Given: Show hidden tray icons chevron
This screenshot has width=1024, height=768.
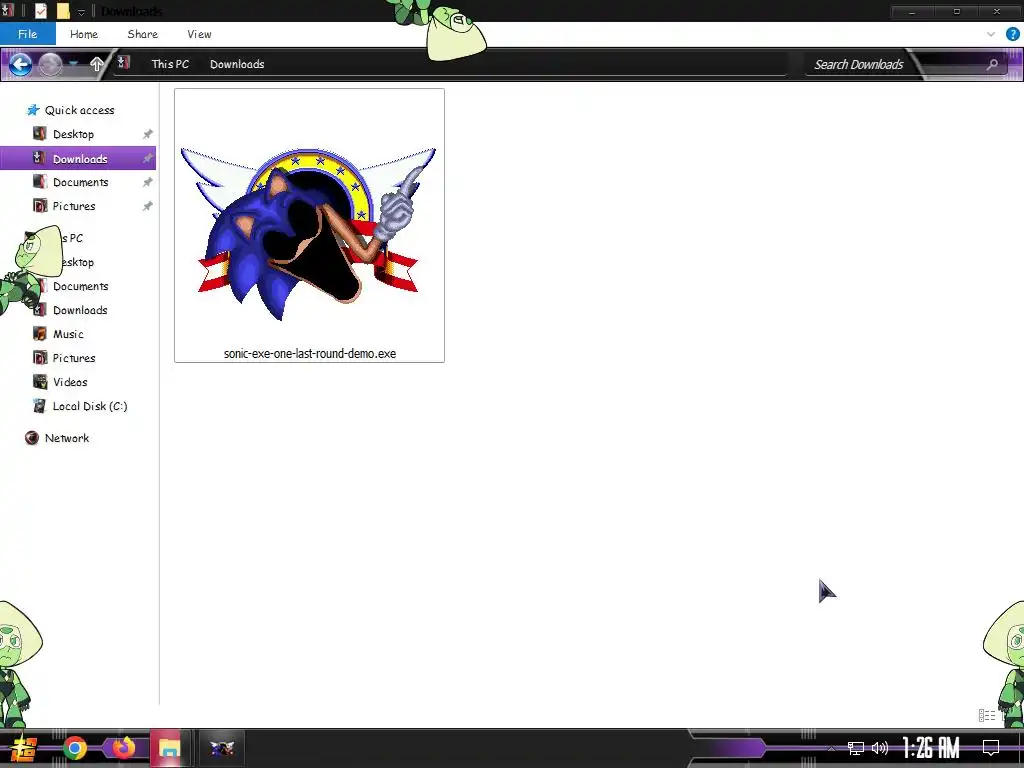Looking at the screenshot, I should click(831, 748).
